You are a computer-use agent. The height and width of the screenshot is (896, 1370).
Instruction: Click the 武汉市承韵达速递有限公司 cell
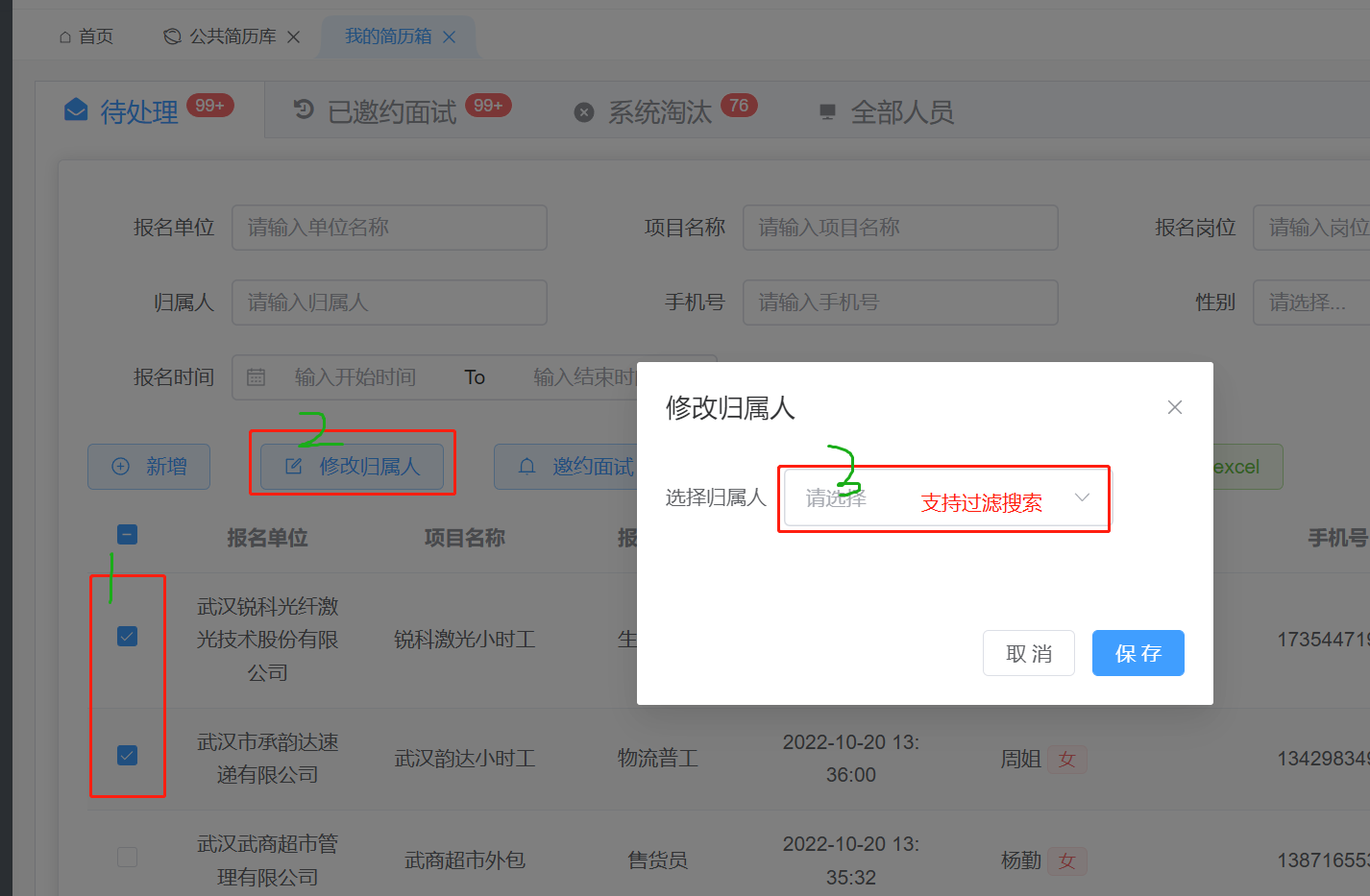pos(268,759)
